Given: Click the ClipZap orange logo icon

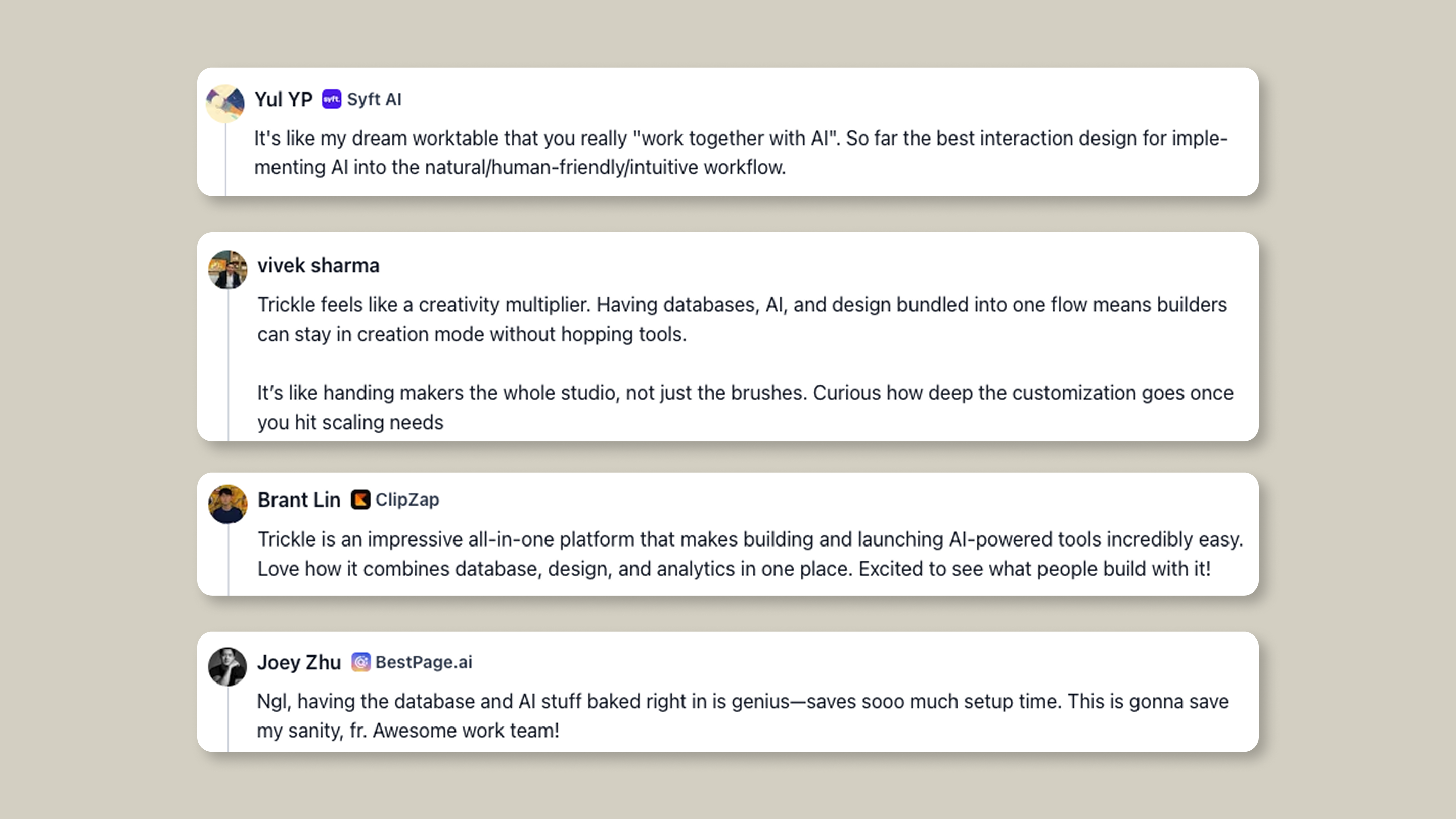Looking at the screenshot, I should coord(360,499).
